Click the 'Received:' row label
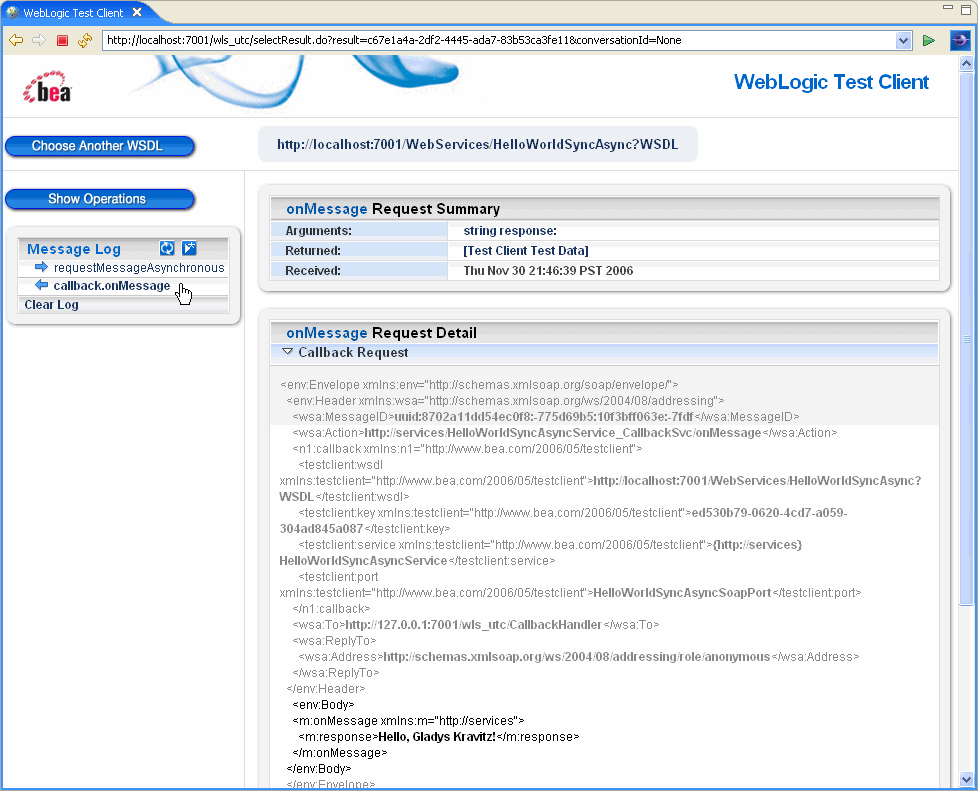This screenshot has width=978, height=791. (x=312, y=271)
